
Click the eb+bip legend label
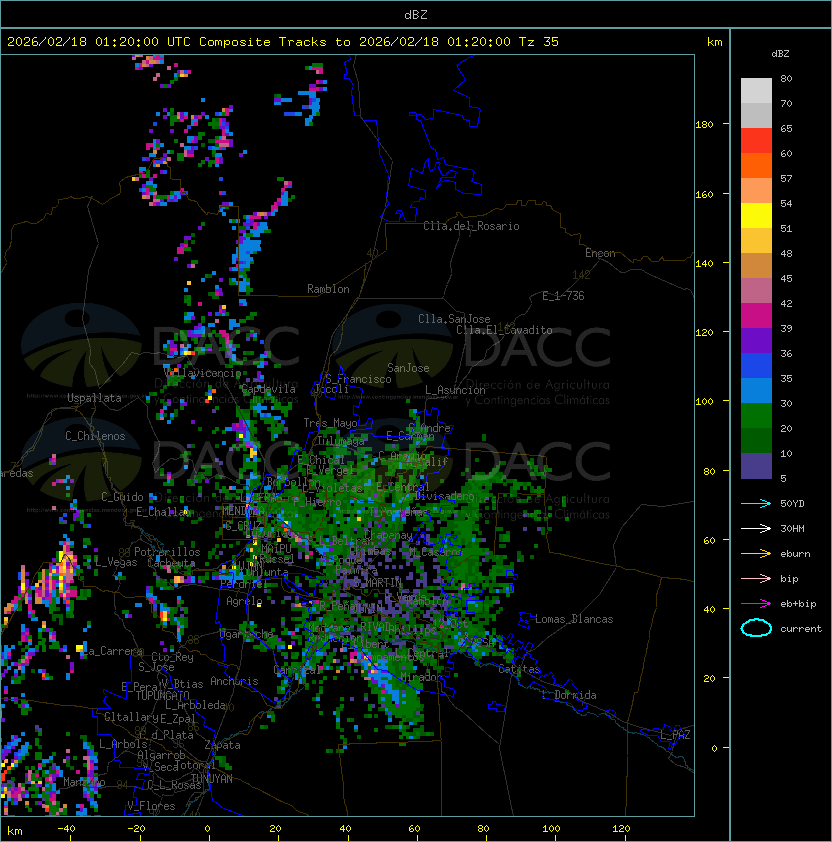point(798,604)
